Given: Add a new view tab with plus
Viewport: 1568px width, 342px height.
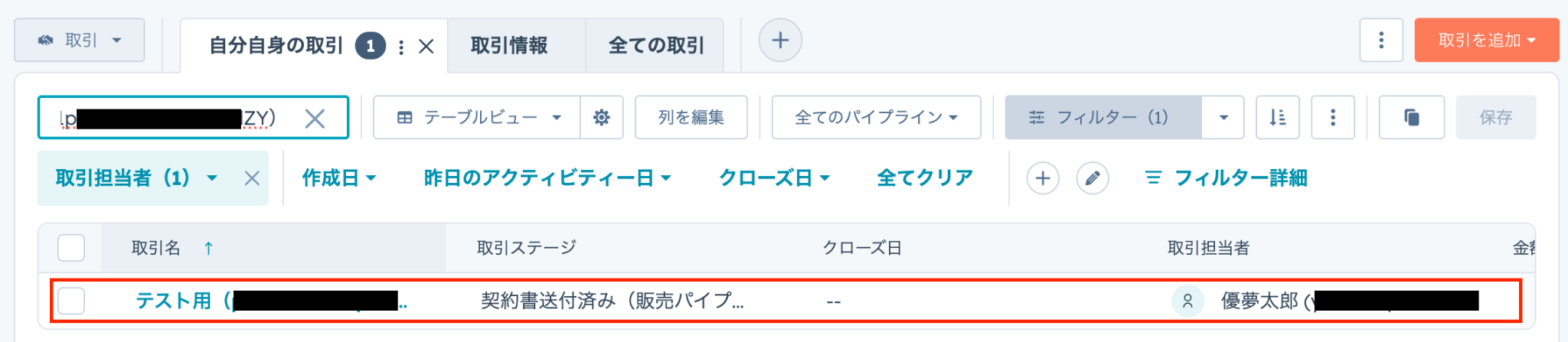Looking at the screenshot, I should point(780,40).
